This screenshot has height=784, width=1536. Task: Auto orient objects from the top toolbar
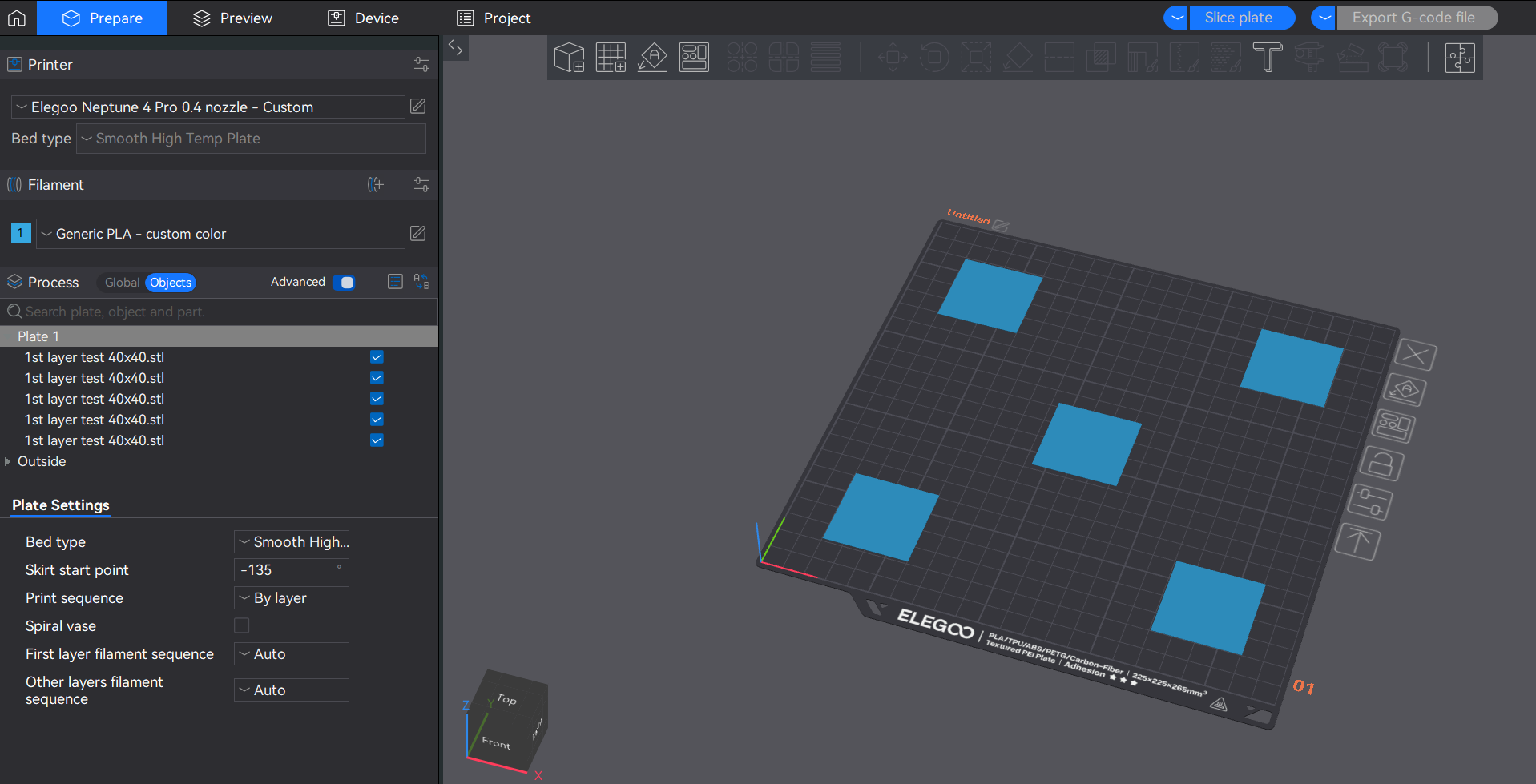(x=652, y=58)
